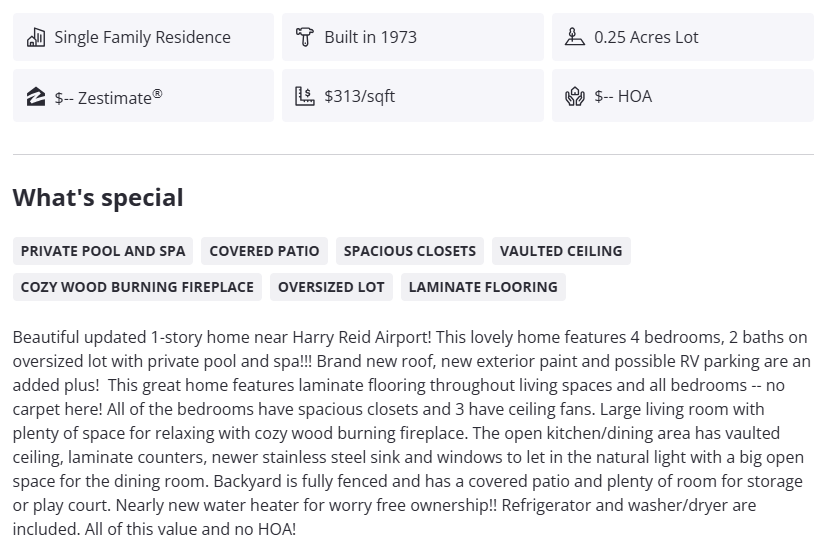Click the lot size icon beside 0.25 Acres
This screenshot has height=541, width=838.
point(574,38)
